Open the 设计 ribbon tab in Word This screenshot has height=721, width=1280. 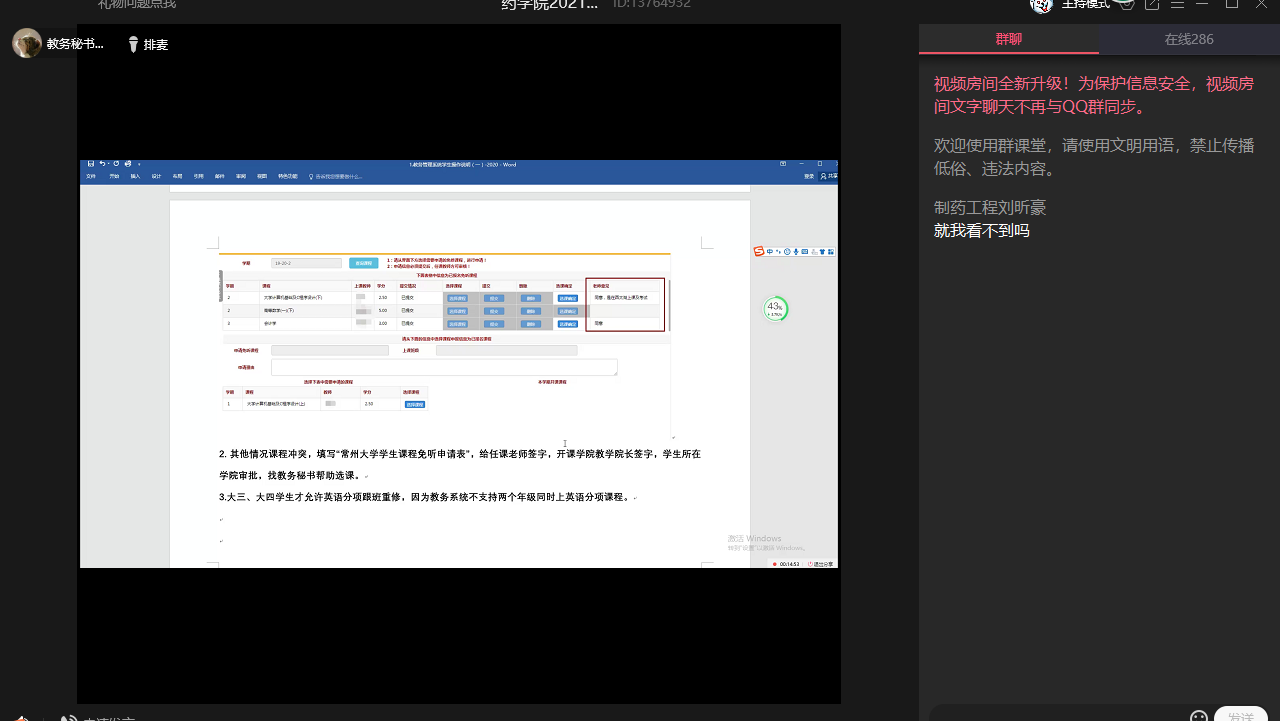pyautogui.click(x=156, y=176)
